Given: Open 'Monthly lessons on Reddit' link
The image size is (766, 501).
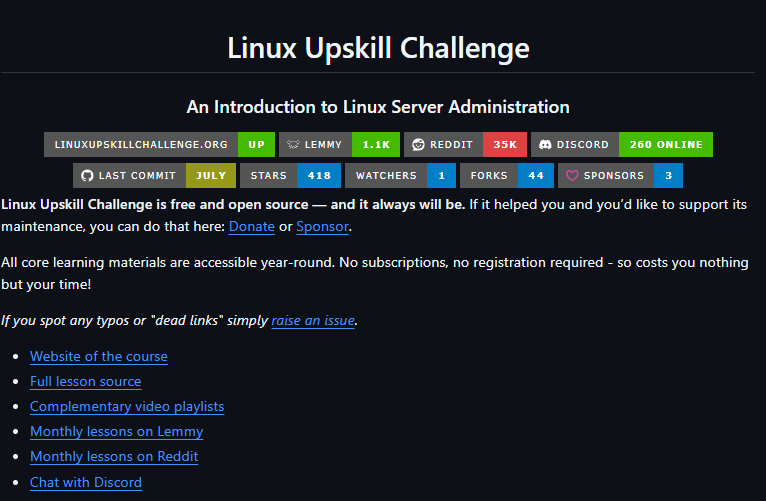Looking at the screenshot, I should pyautogui.click(x=114, y=457).
